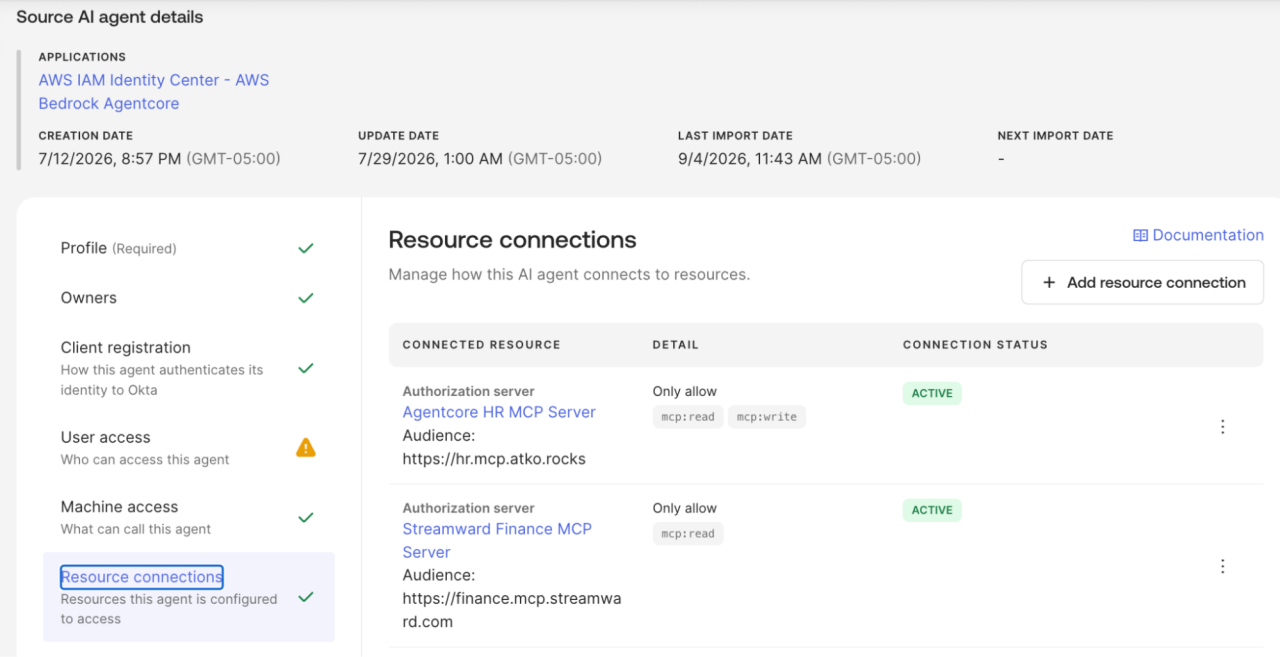1280x657 pixels.
Task: Click 'Only allow' in the Streamward Finance row
Action: pos(685,508)
